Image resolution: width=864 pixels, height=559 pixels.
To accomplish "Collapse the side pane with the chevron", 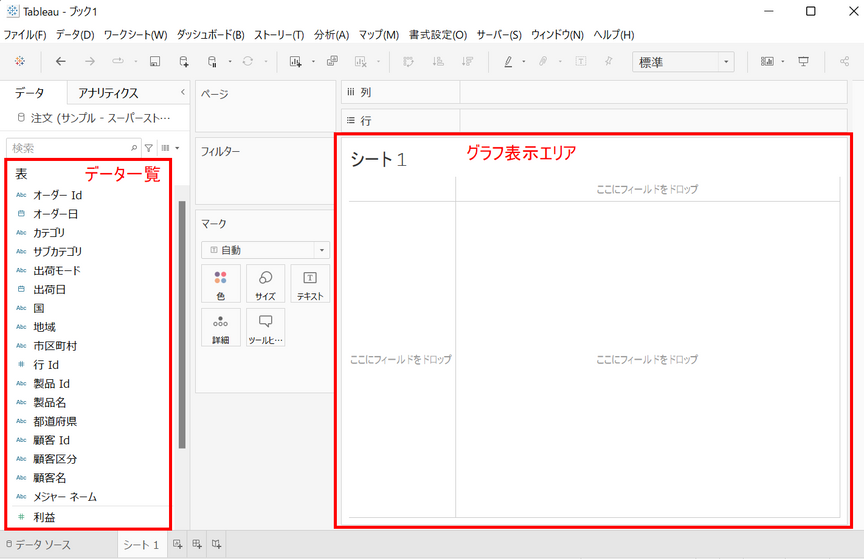I will [x=183, y=92].
